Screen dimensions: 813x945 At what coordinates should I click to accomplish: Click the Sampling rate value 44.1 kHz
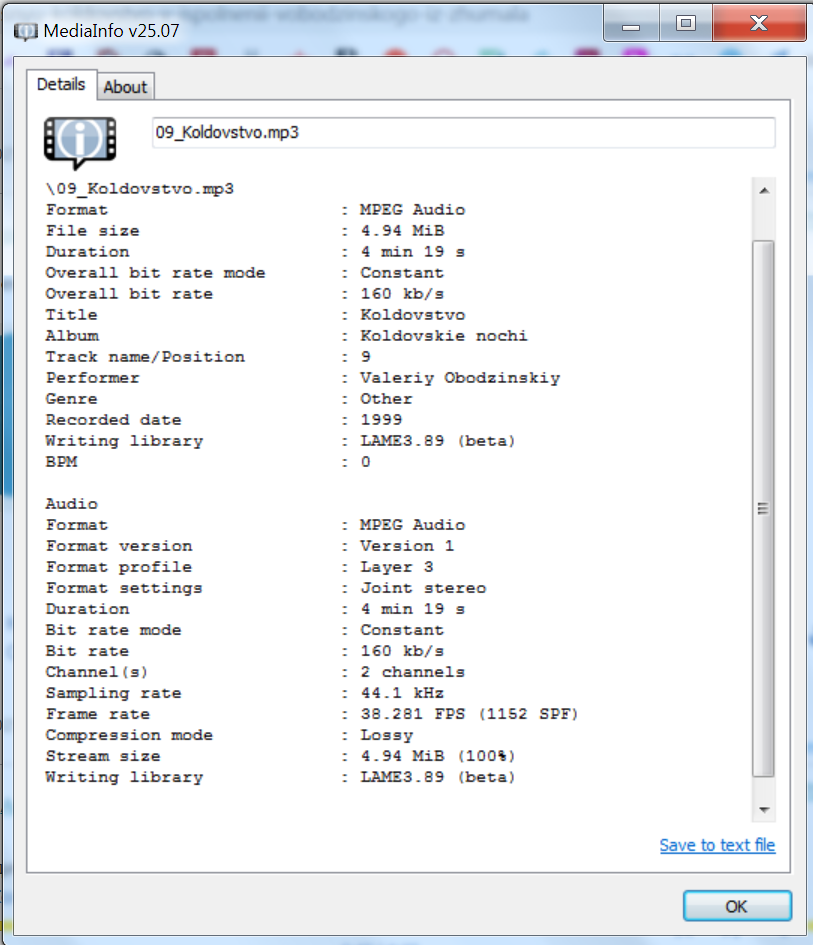point(402,693)
